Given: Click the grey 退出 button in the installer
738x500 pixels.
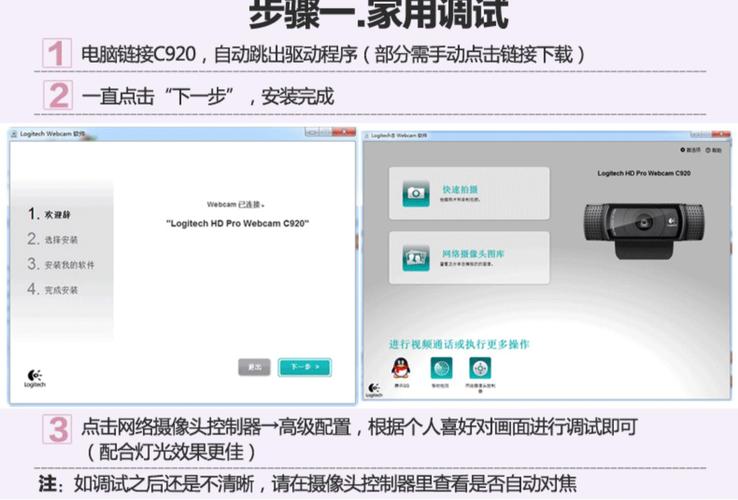Looking at the screenshot, I should tap(254, 367).
